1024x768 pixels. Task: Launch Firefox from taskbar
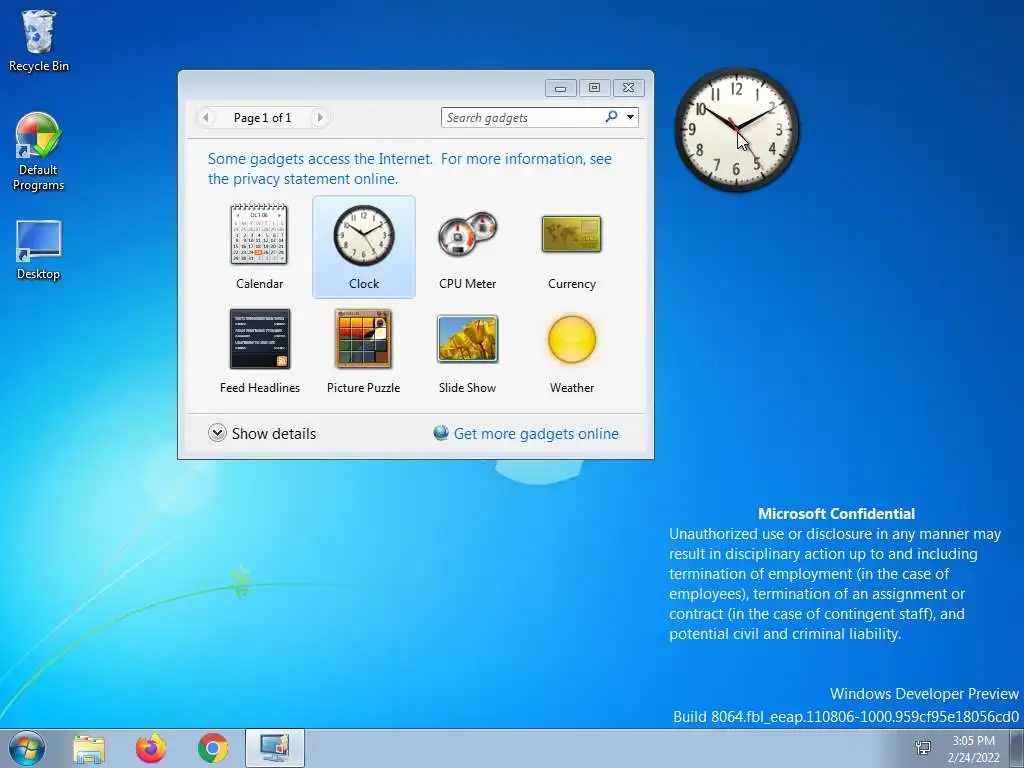[x=151, y=748]
